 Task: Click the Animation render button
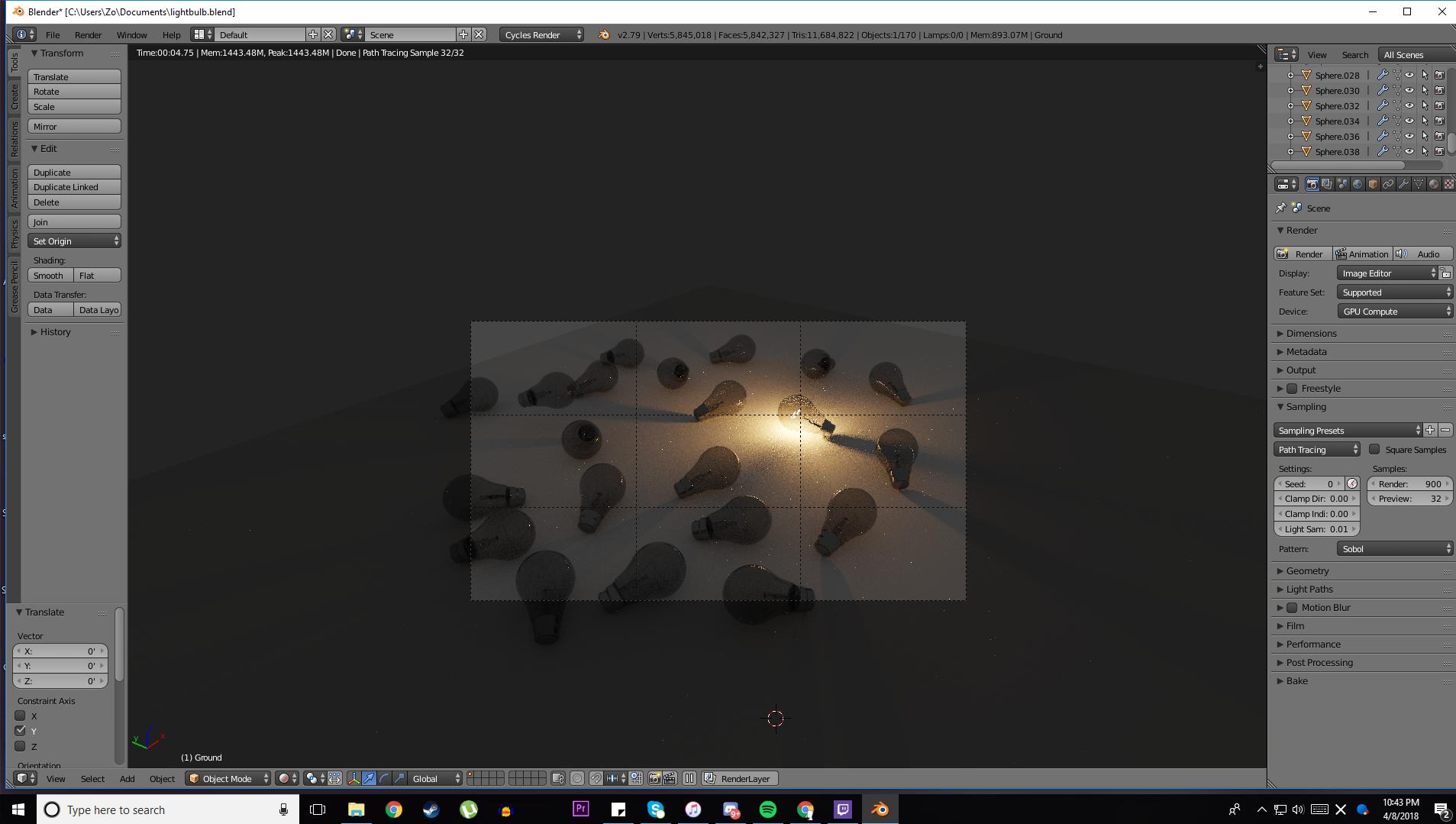point(1362,254)
